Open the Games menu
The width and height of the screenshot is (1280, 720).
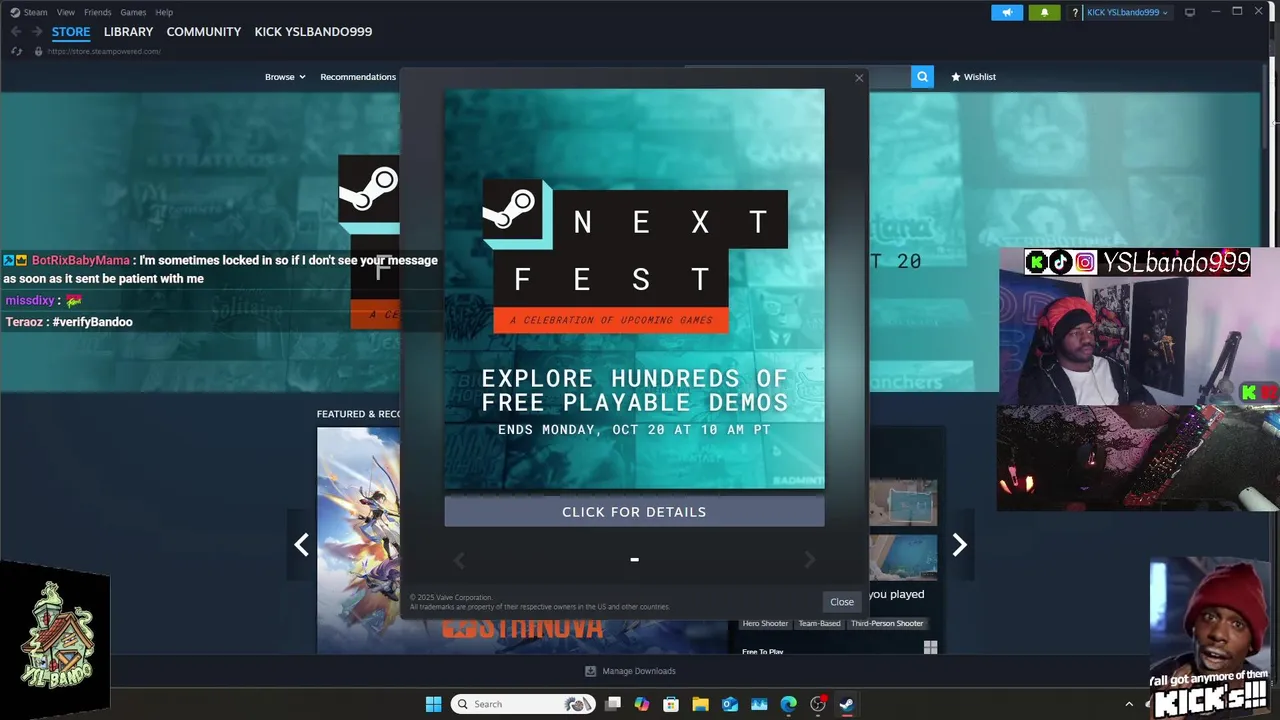[133, 12]
